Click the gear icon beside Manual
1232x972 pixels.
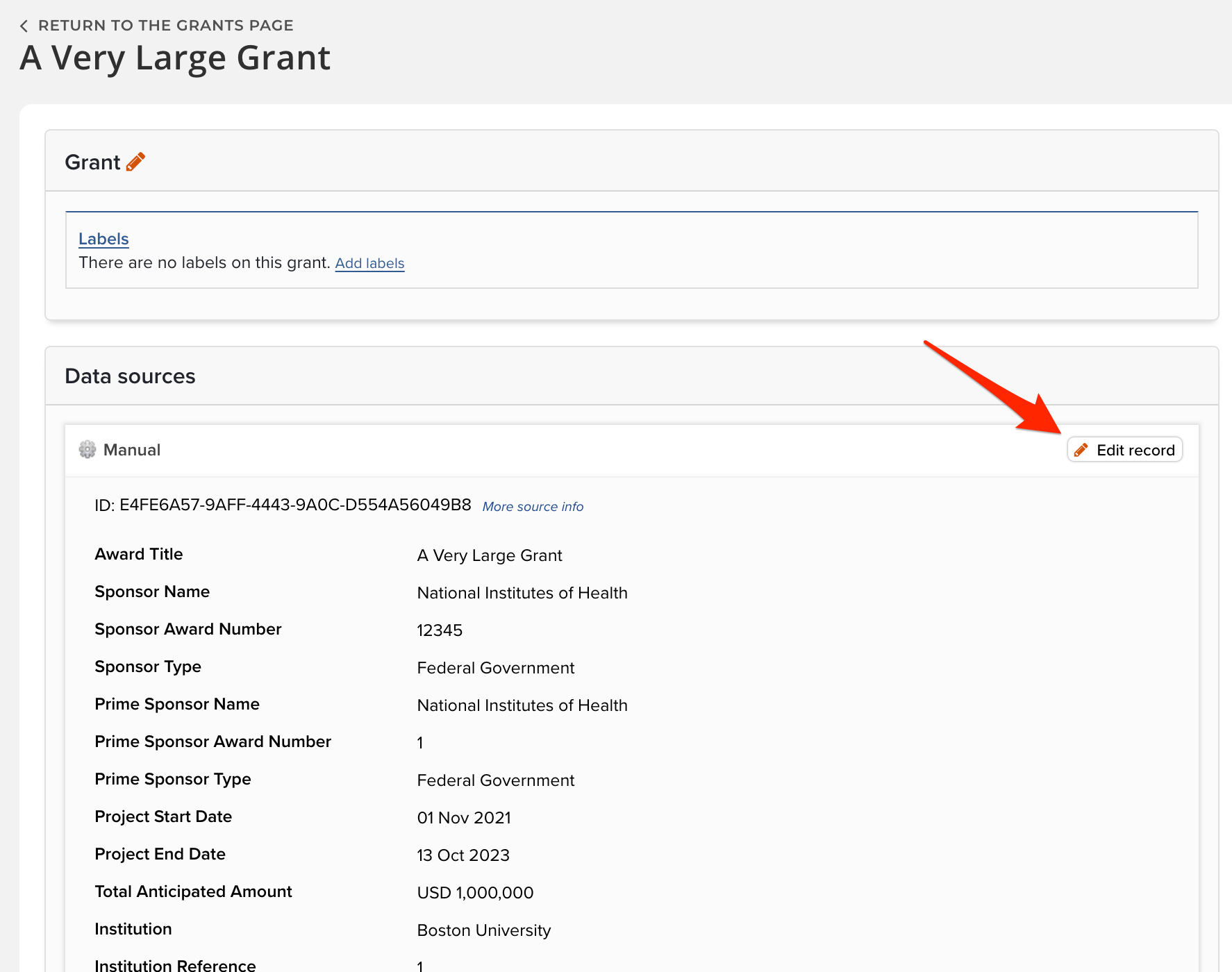coord(88,450)
